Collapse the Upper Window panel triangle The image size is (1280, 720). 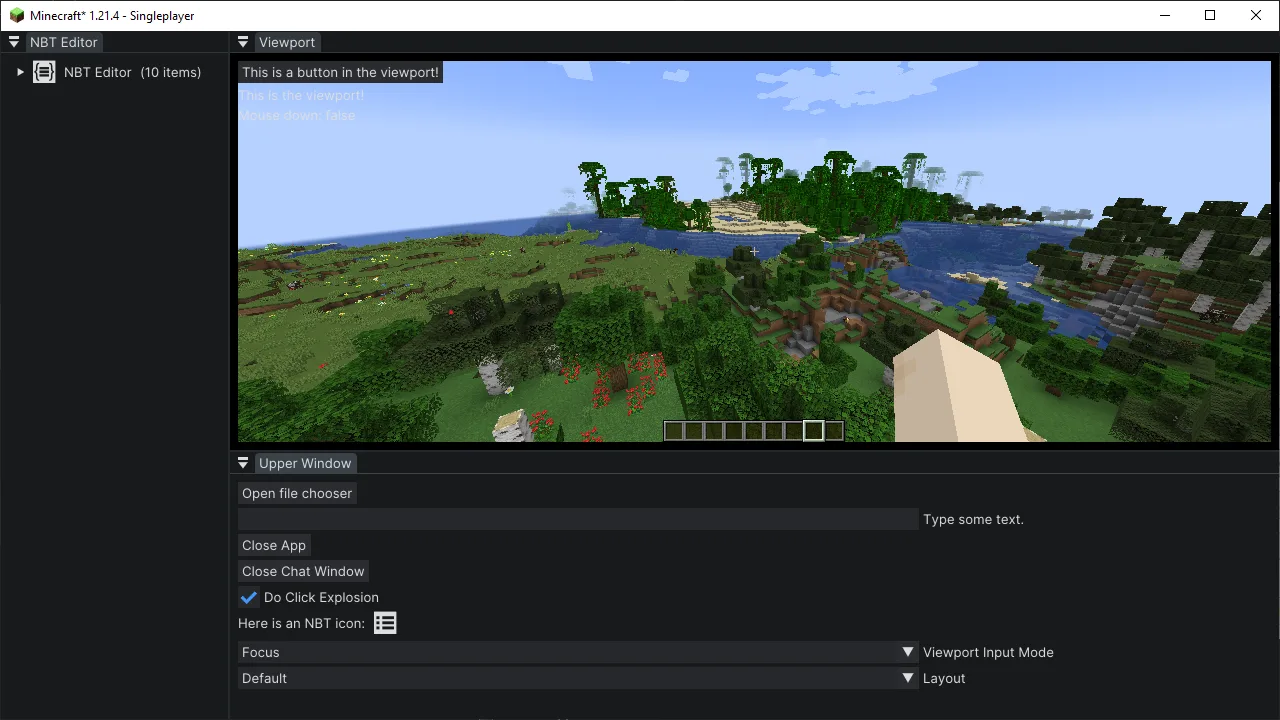pyautogui.click(x=243, y=463)
